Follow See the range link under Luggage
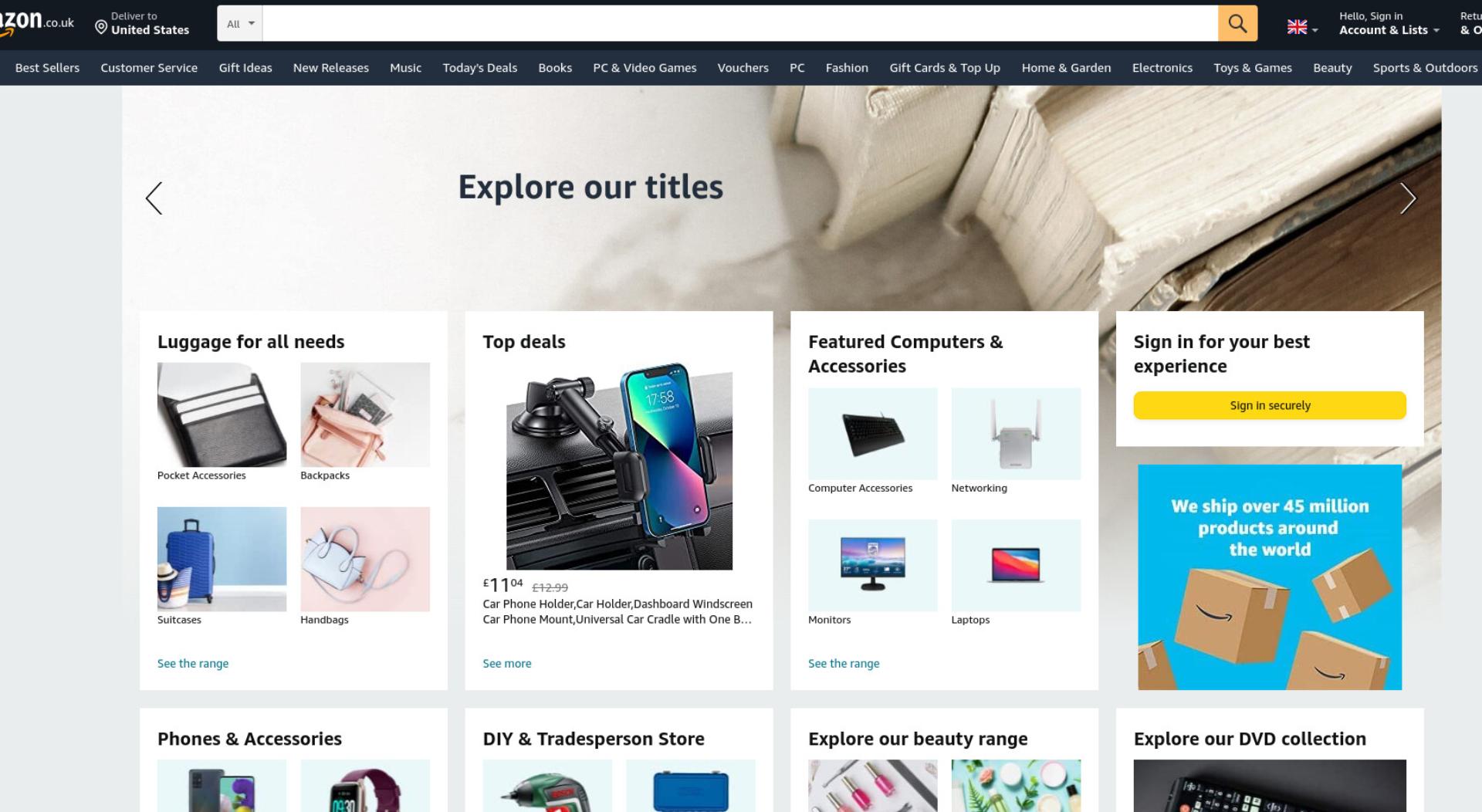The width and height of the screenshot is (1482, 812). 193,663
